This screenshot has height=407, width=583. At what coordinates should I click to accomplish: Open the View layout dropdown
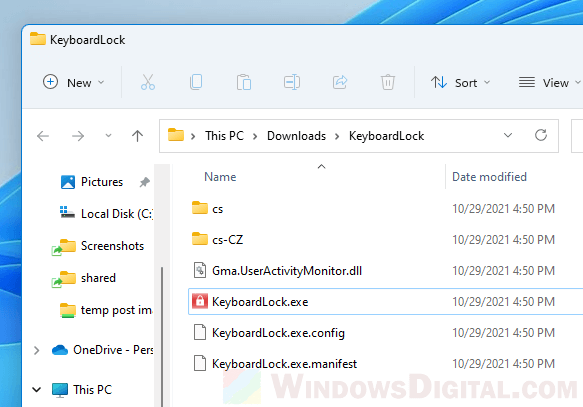tap(550, 83)
